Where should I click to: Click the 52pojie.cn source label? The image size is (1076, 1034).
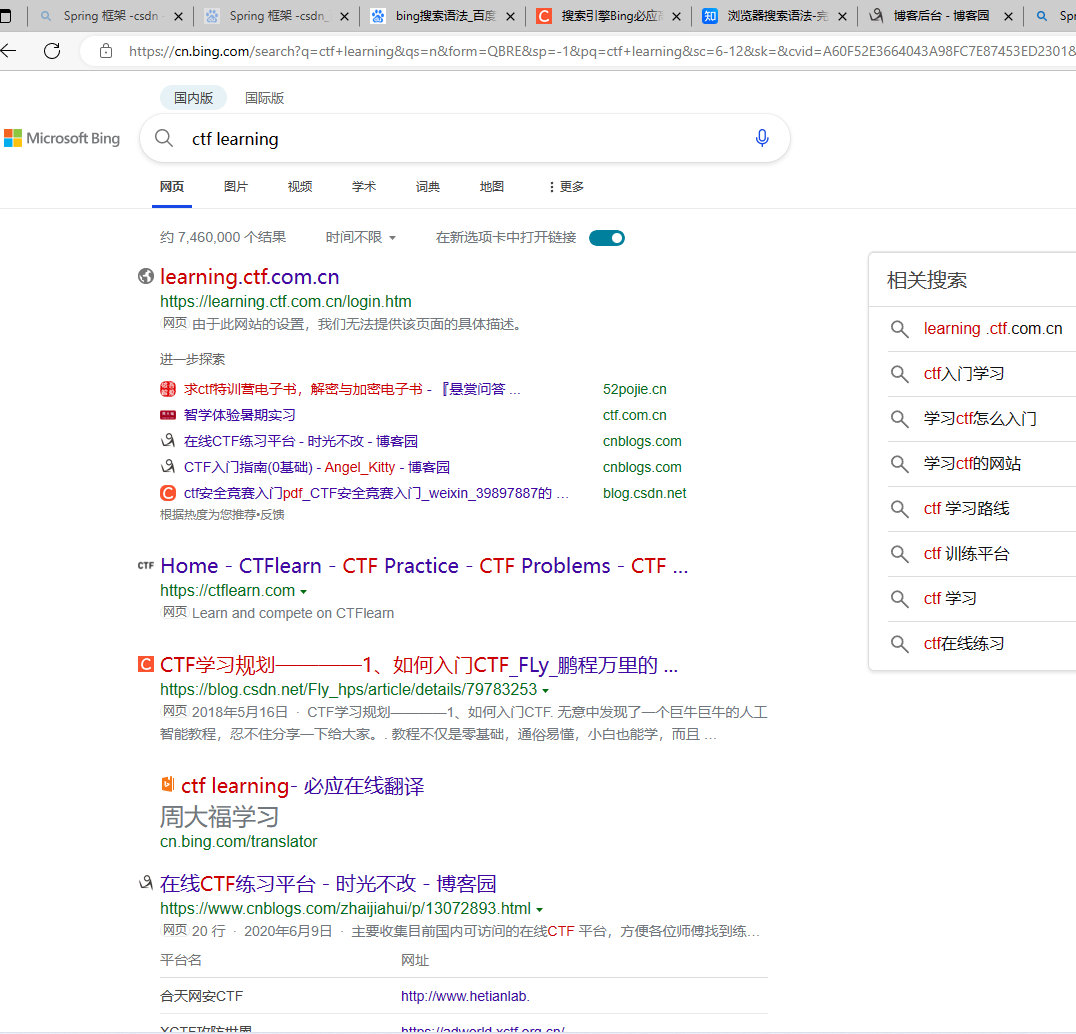(x=635, y=390)
